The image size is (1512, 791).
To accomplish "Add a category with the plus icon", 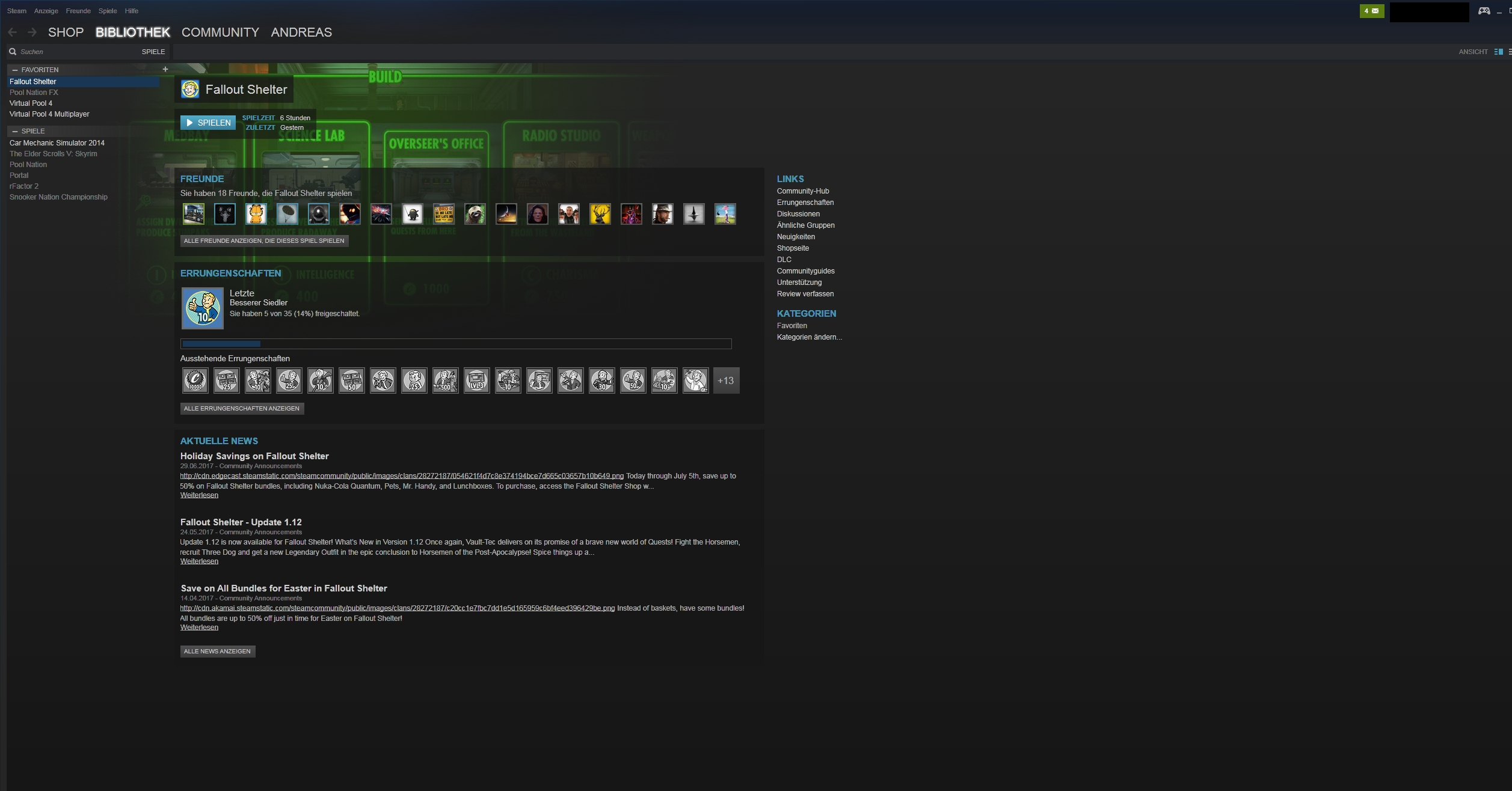I will tap(165, 69).
